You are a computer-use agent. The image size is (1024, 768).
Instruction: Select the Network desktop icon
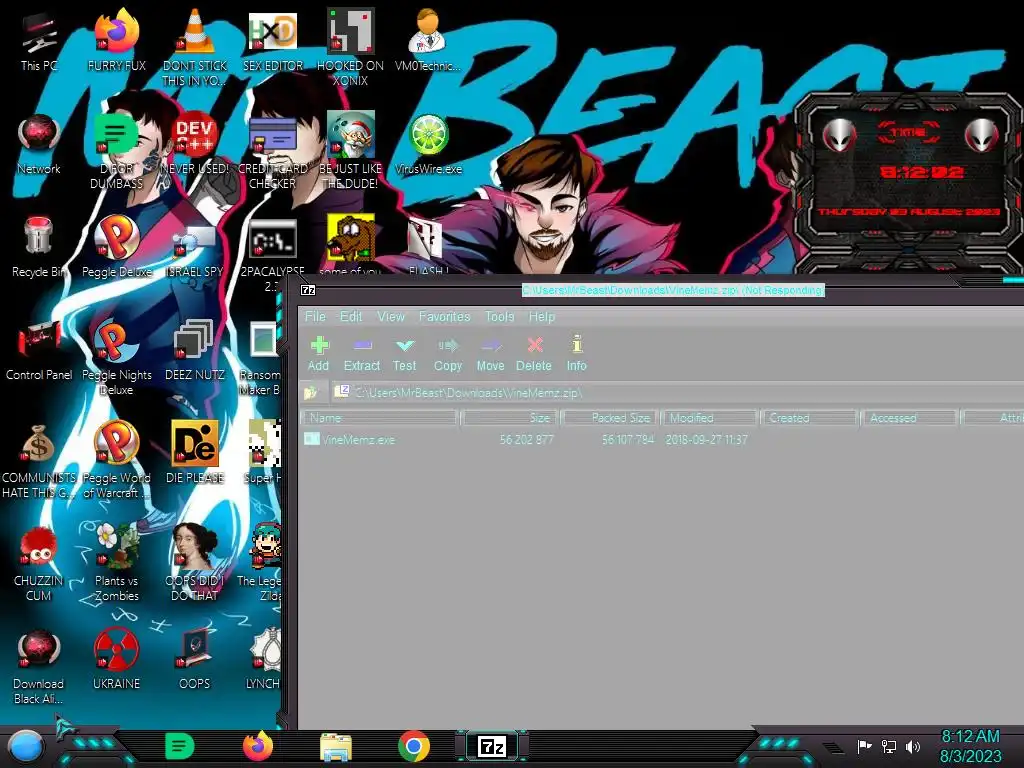click(x=39, y=144)
